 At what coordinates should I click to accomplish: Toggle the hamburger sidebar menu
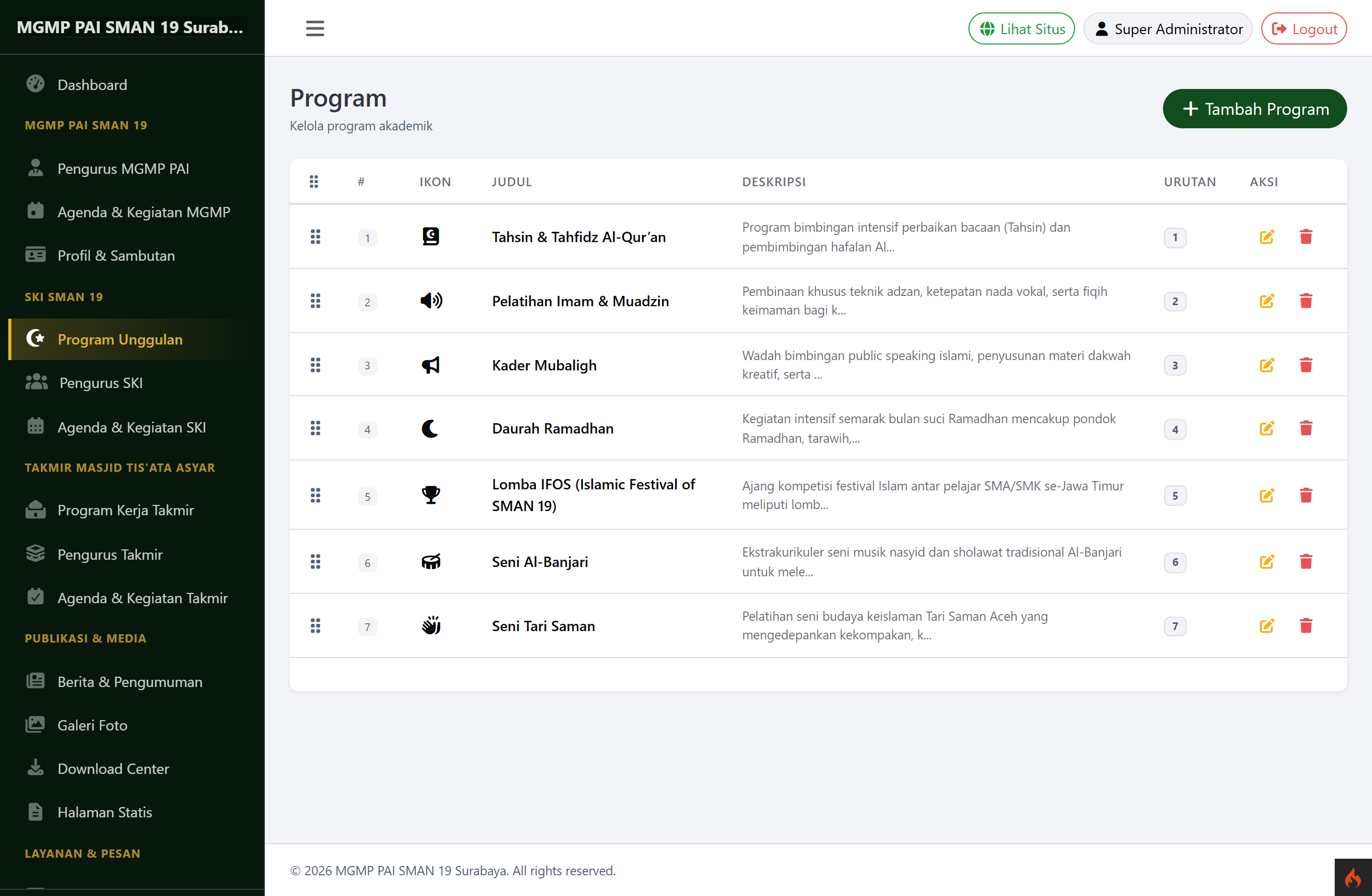[315, 28]
